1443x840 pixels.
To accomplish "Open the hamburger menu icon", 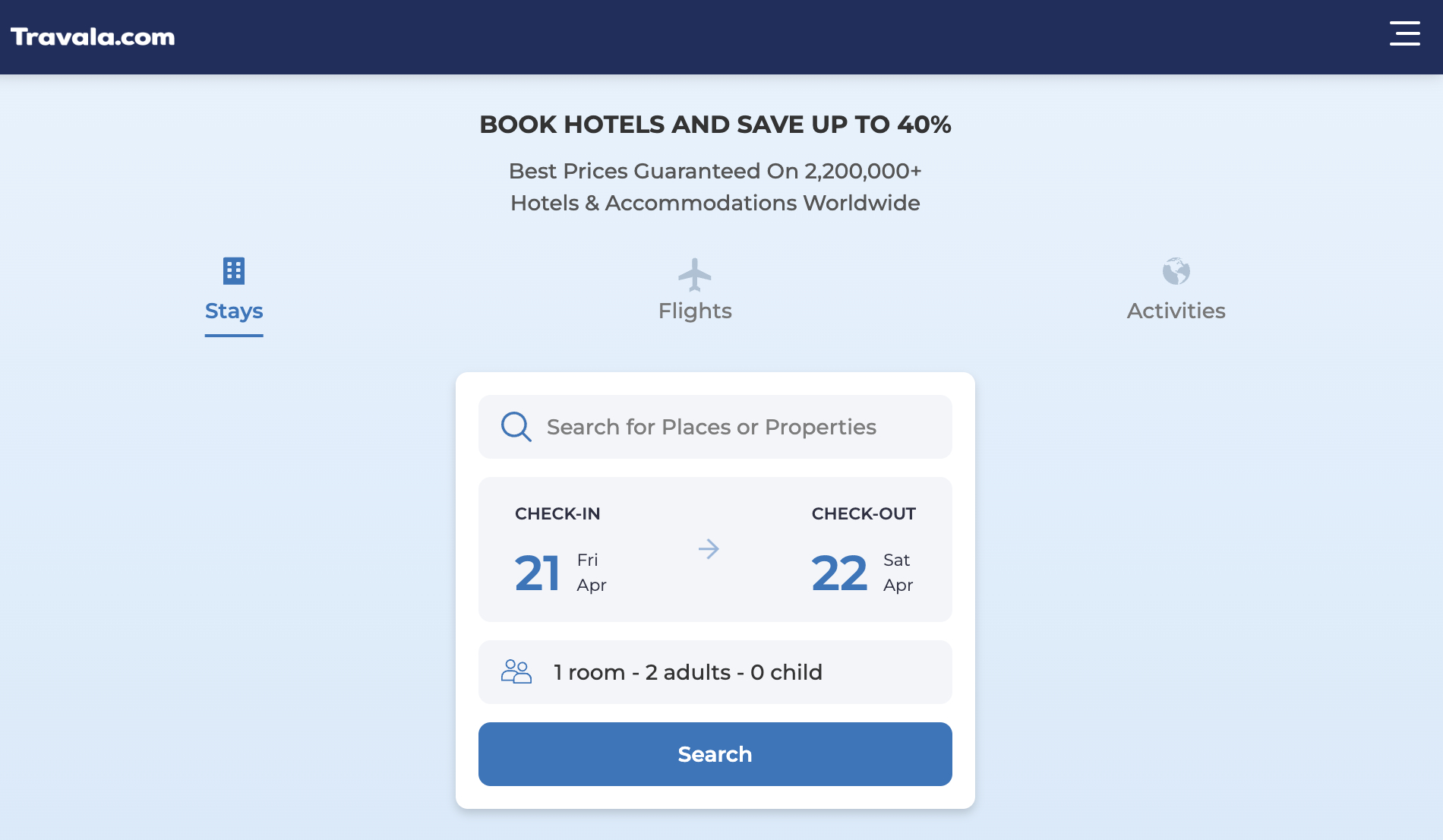I will point(1404,33).
